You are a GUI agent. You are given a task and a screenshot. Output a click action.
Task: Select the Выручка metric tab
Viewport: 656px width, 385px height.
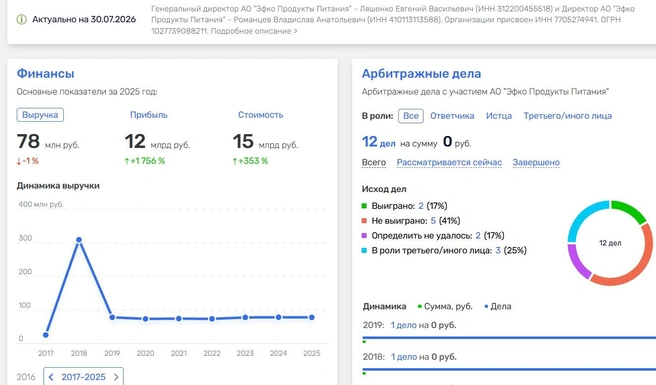(40, 115)
